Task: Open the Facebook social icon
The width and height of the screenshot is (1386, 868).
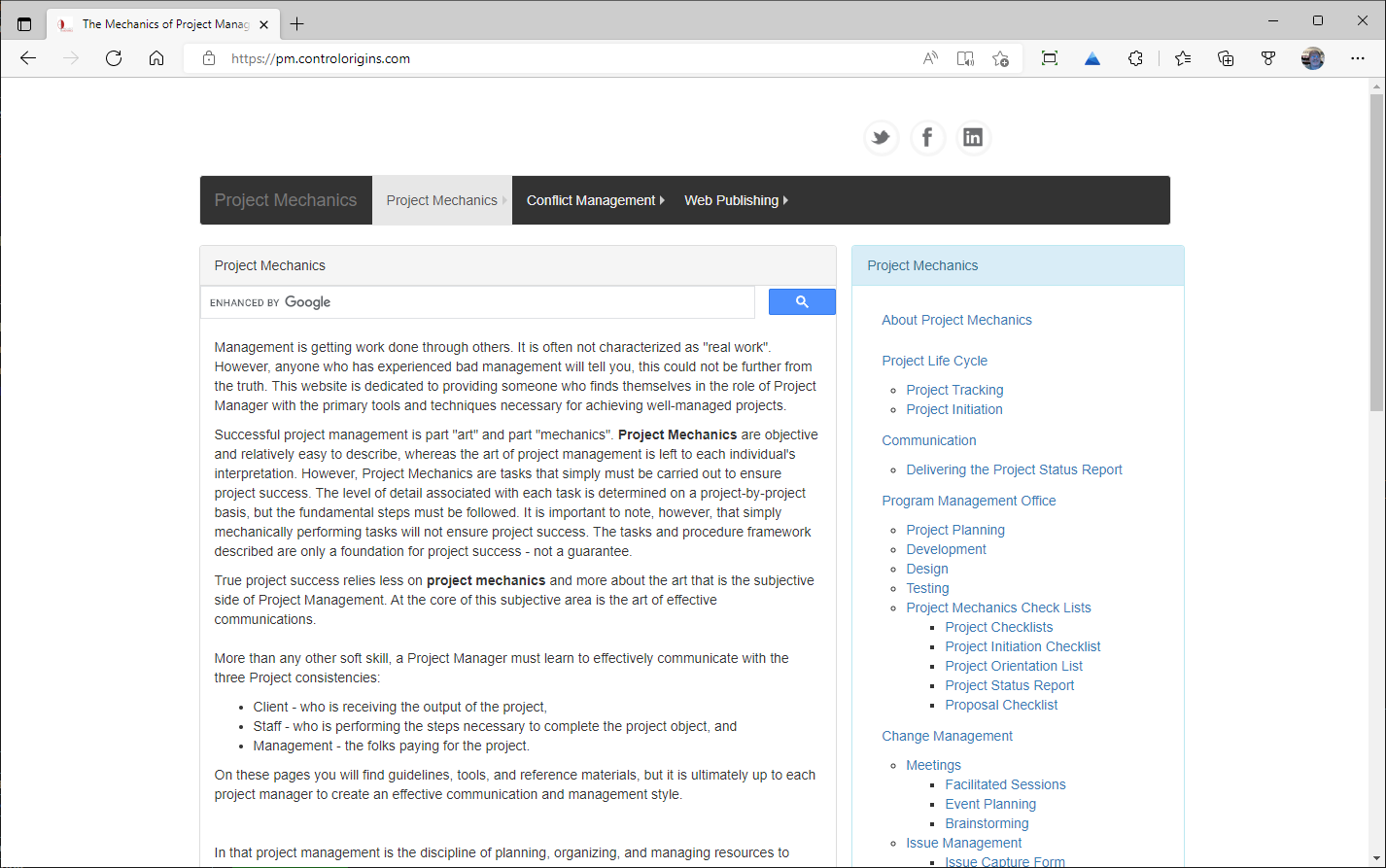Action: 927,138
